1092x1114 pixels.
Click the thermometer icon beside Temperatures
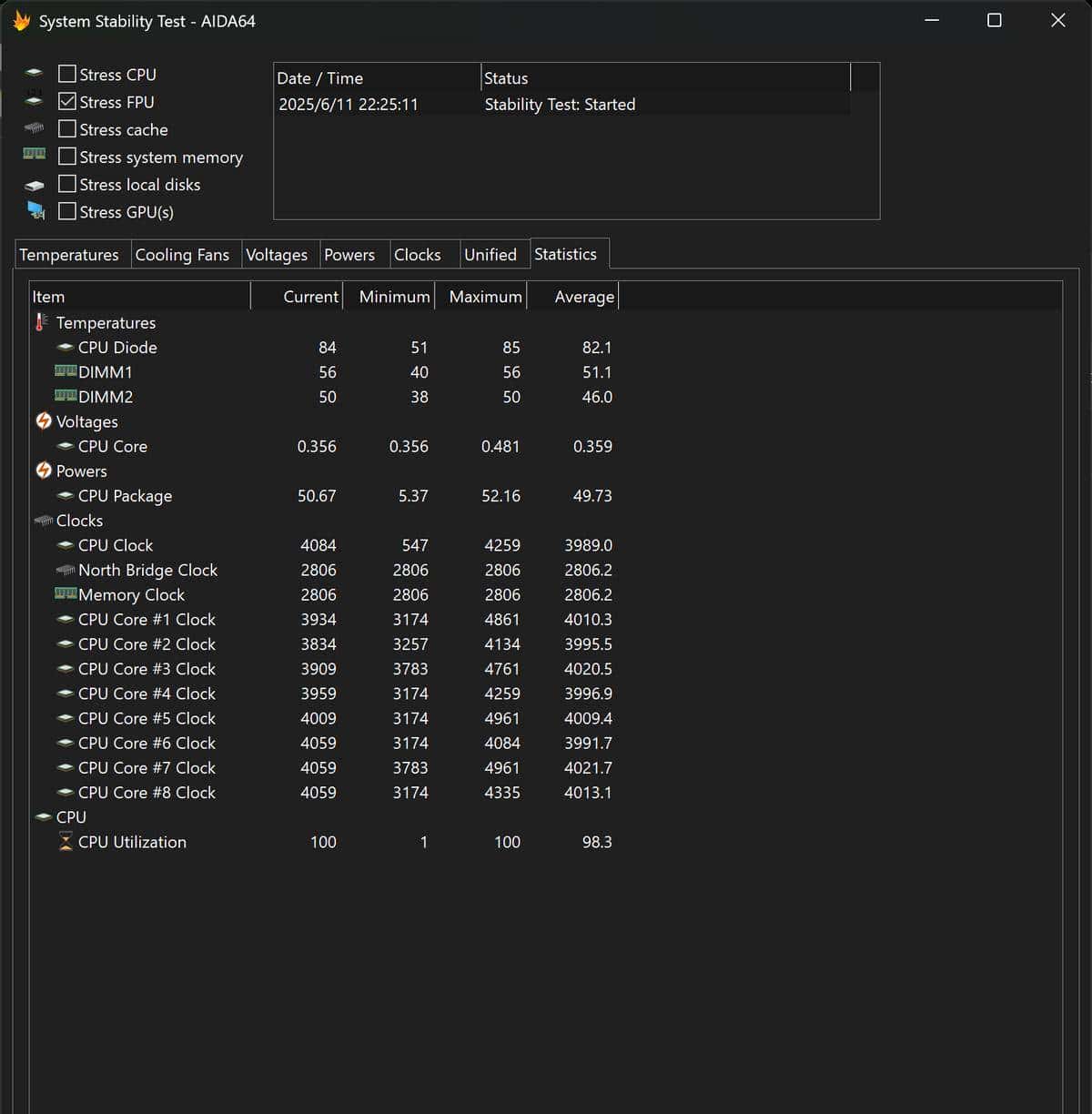(42, 322)
